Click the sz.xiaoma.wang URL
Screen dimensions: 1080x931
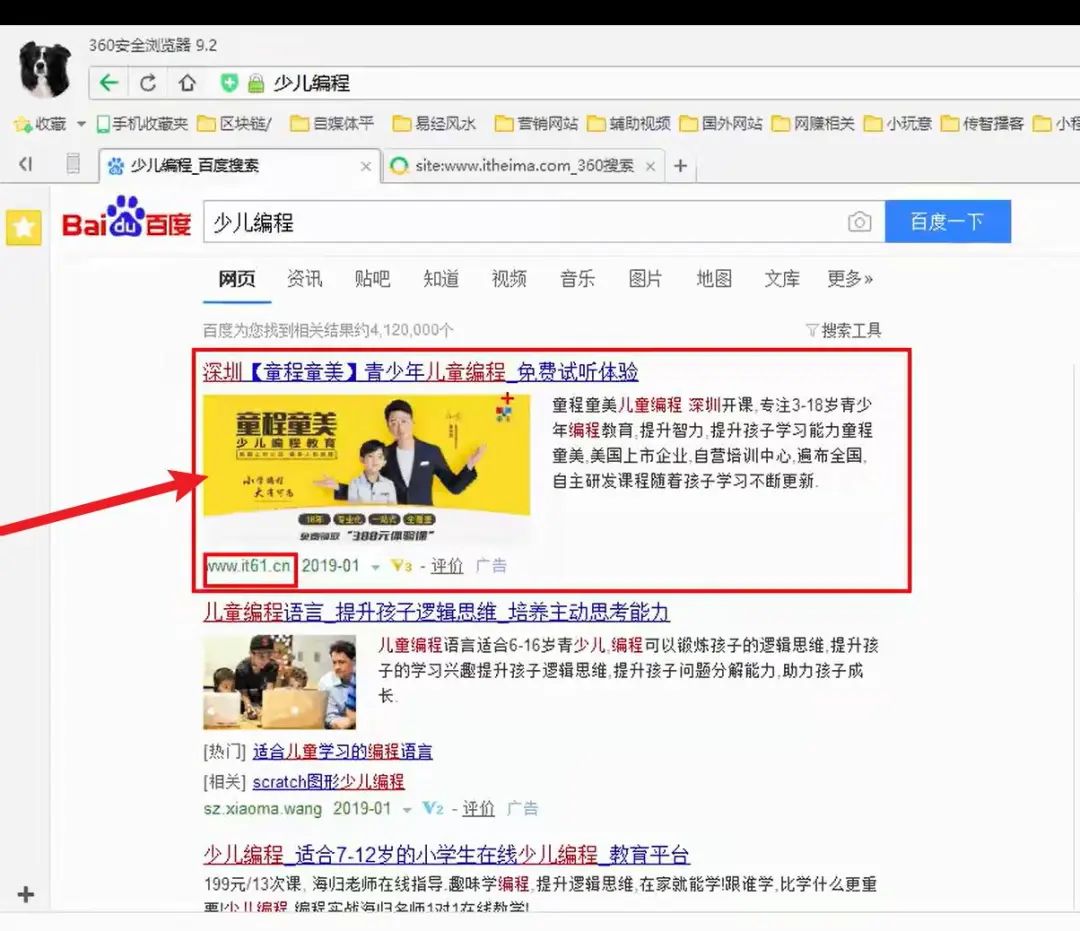(263, 808)
